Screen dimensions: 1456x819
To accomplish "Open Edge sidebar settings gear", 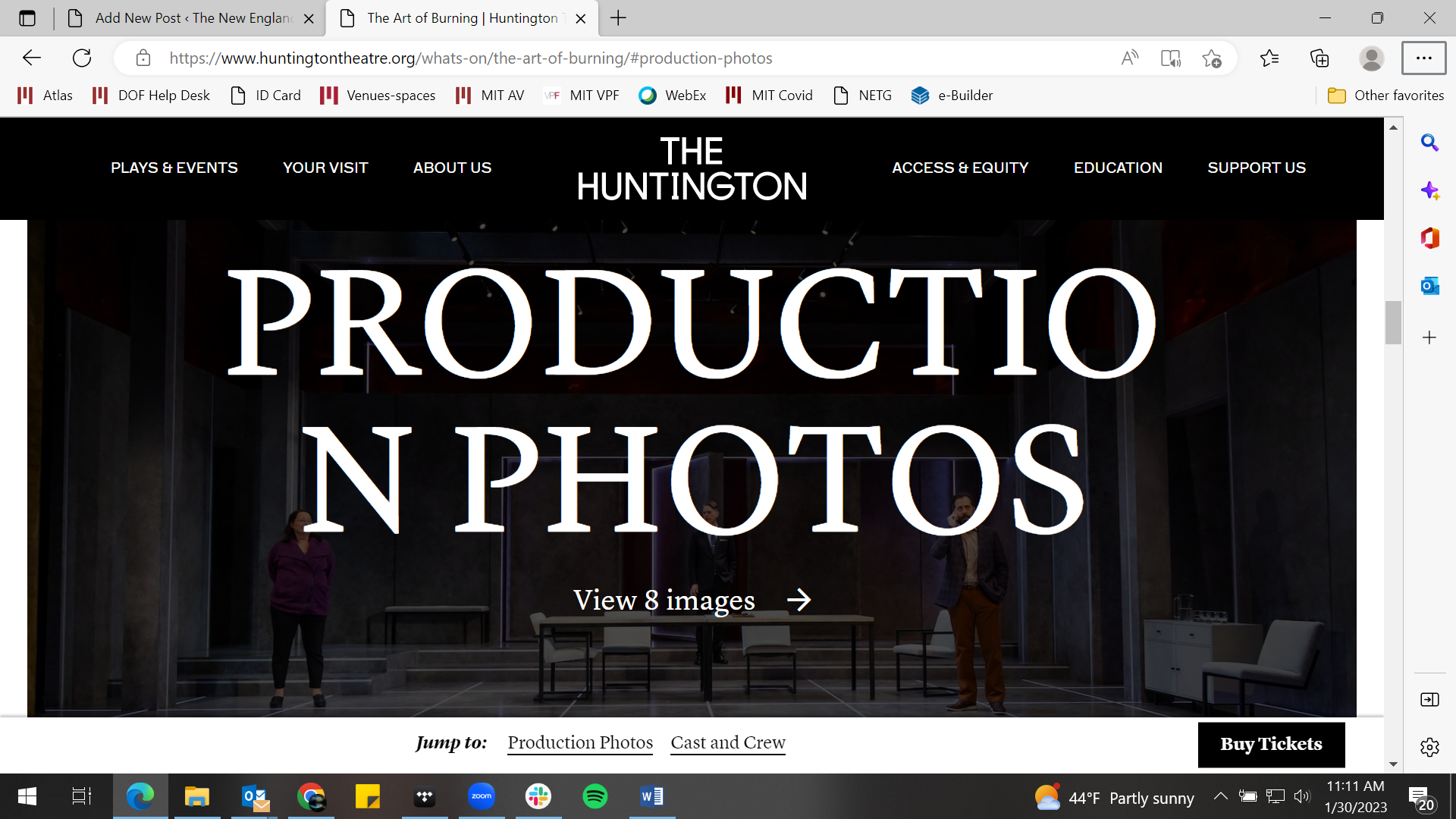I will tap(1429, 747).
